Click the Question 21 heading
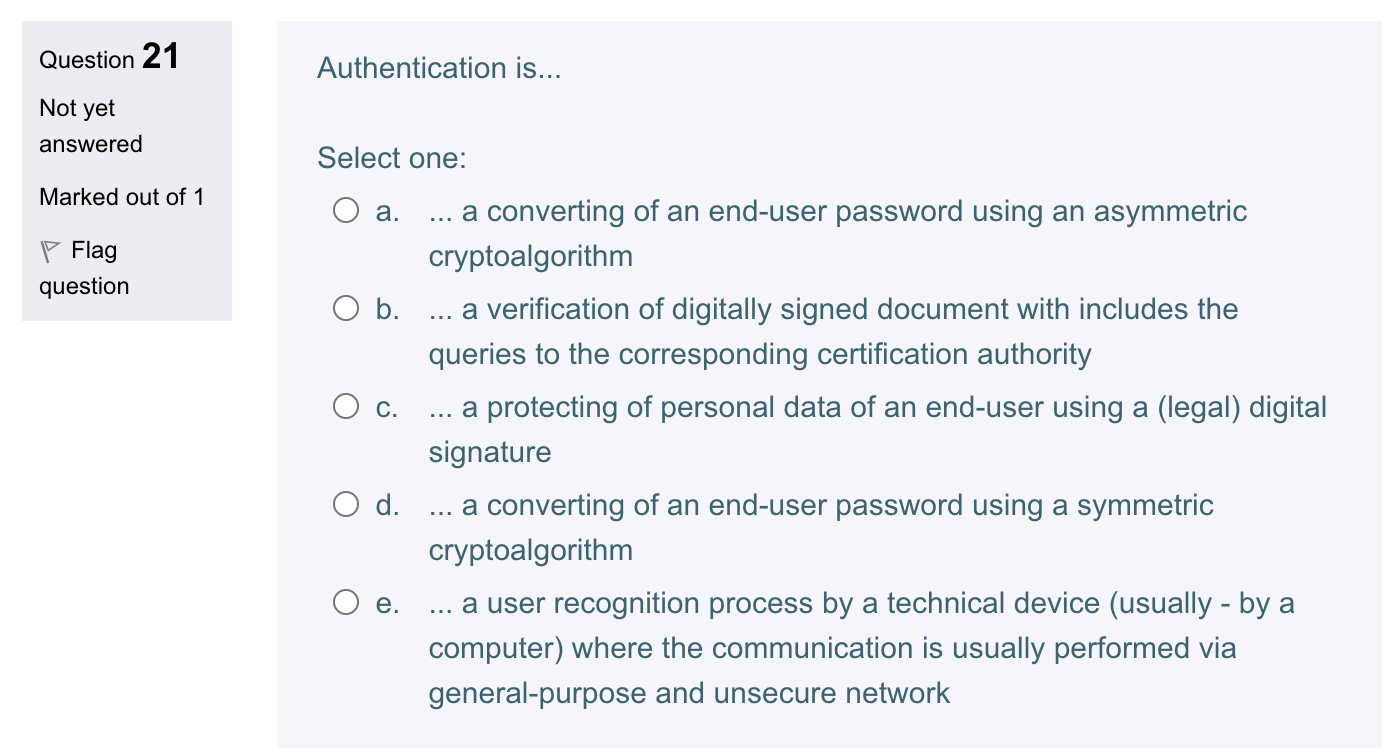 (x=108, y=58)
